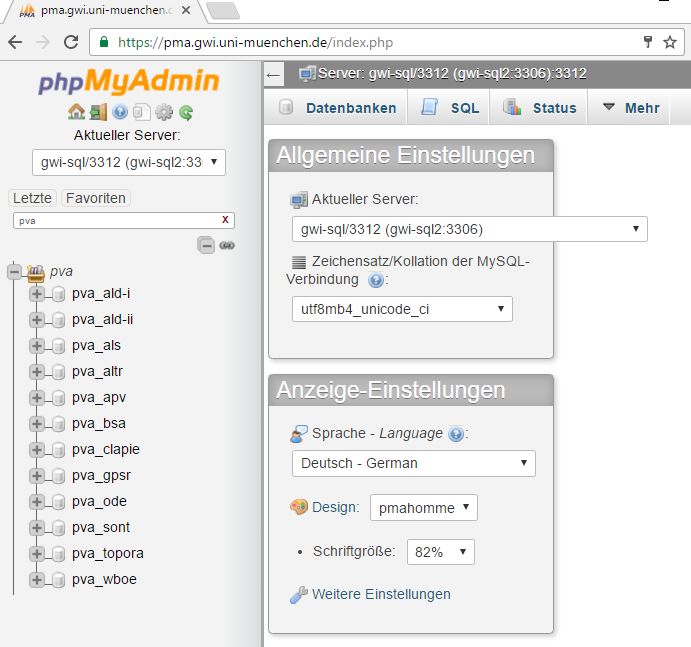Open main panel Aktueller Server dropdown
Image resolution: width=691 pixels, height=647 pixels.
click(x=469, y=229)
